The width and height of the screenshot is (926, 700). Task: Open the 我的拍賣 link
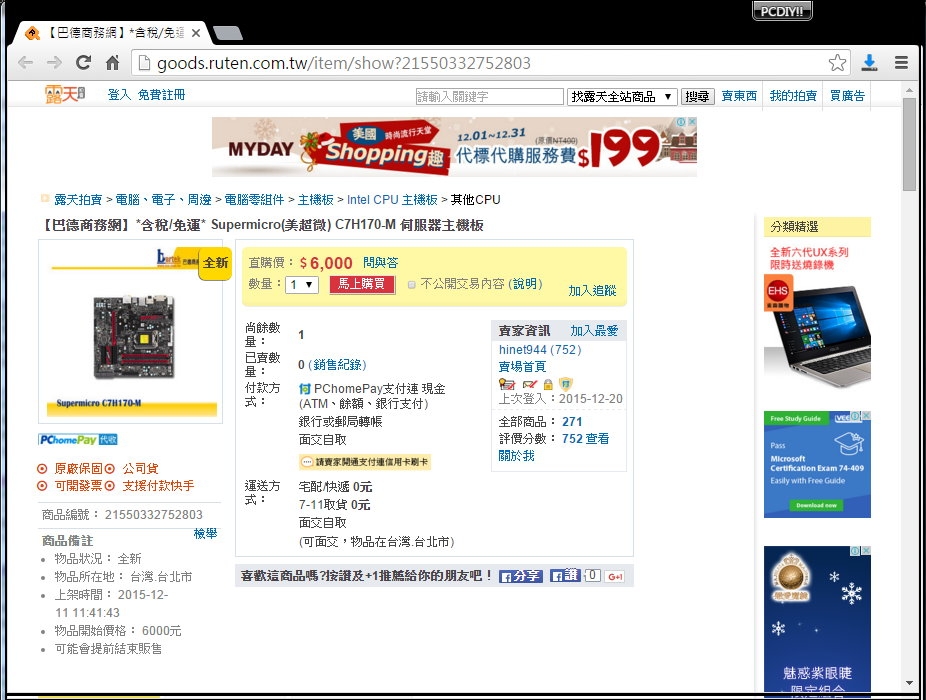(793, 96)
